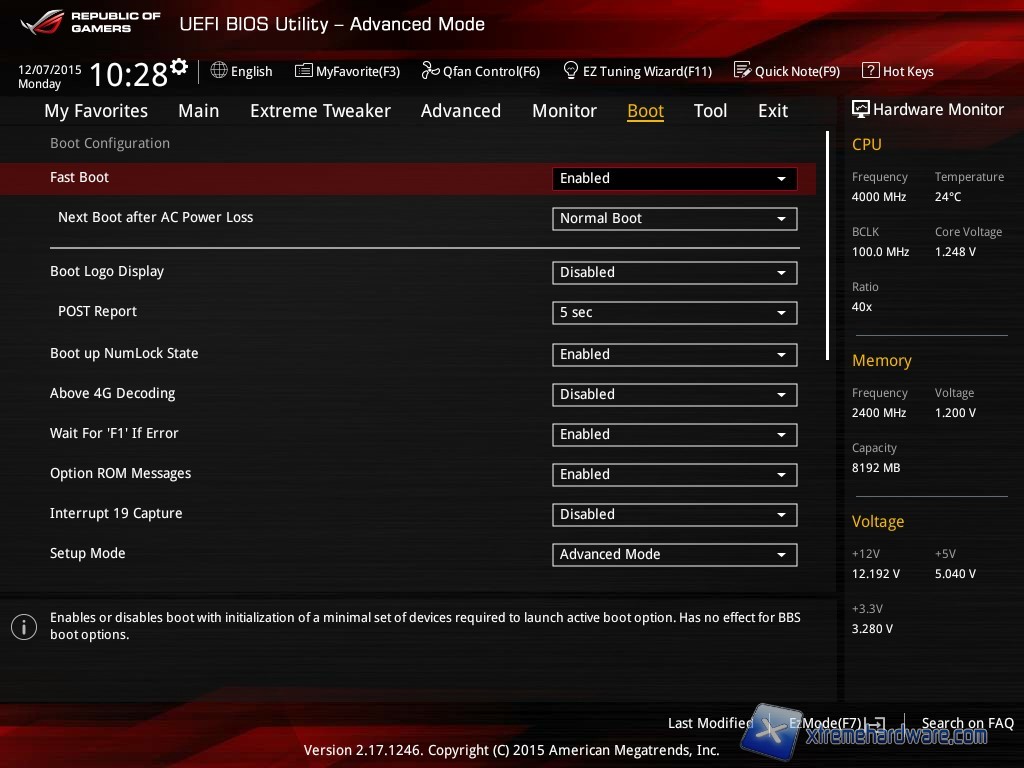Launch EZ Tuning Wizard lightbulb icon
Image resolution: width=1024 pixels, height=768 pixels.
[x=571, y=70]
